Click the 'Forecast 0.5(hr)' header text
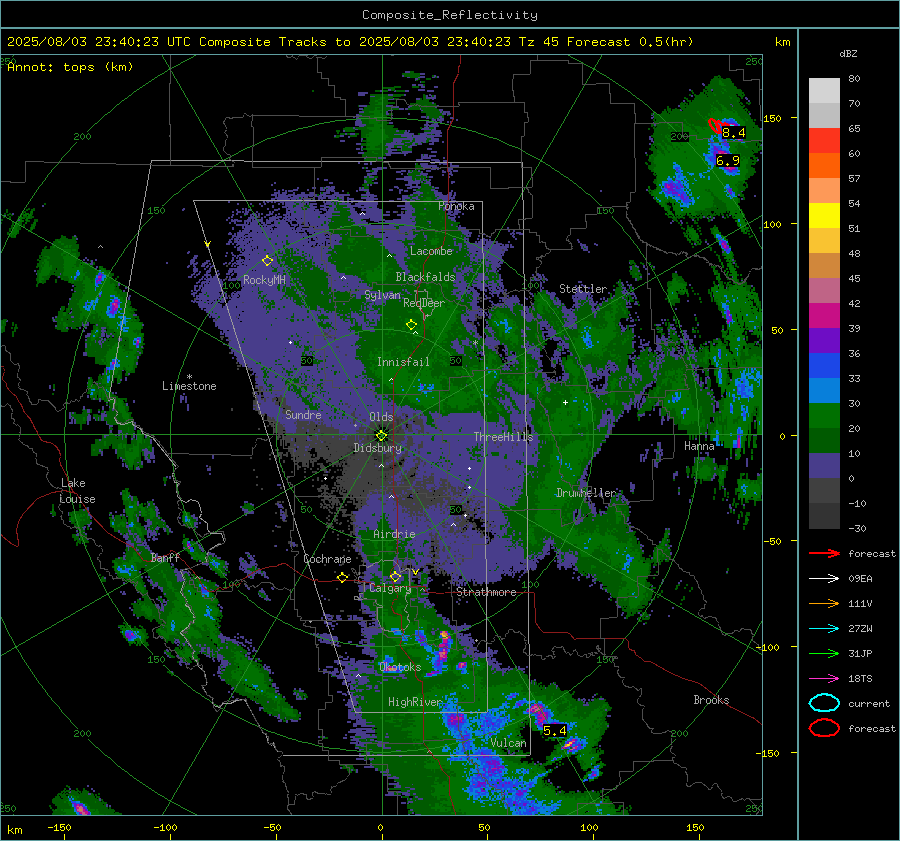The width and height of the screenshot is (900, 841). click(x=630, y=42)
